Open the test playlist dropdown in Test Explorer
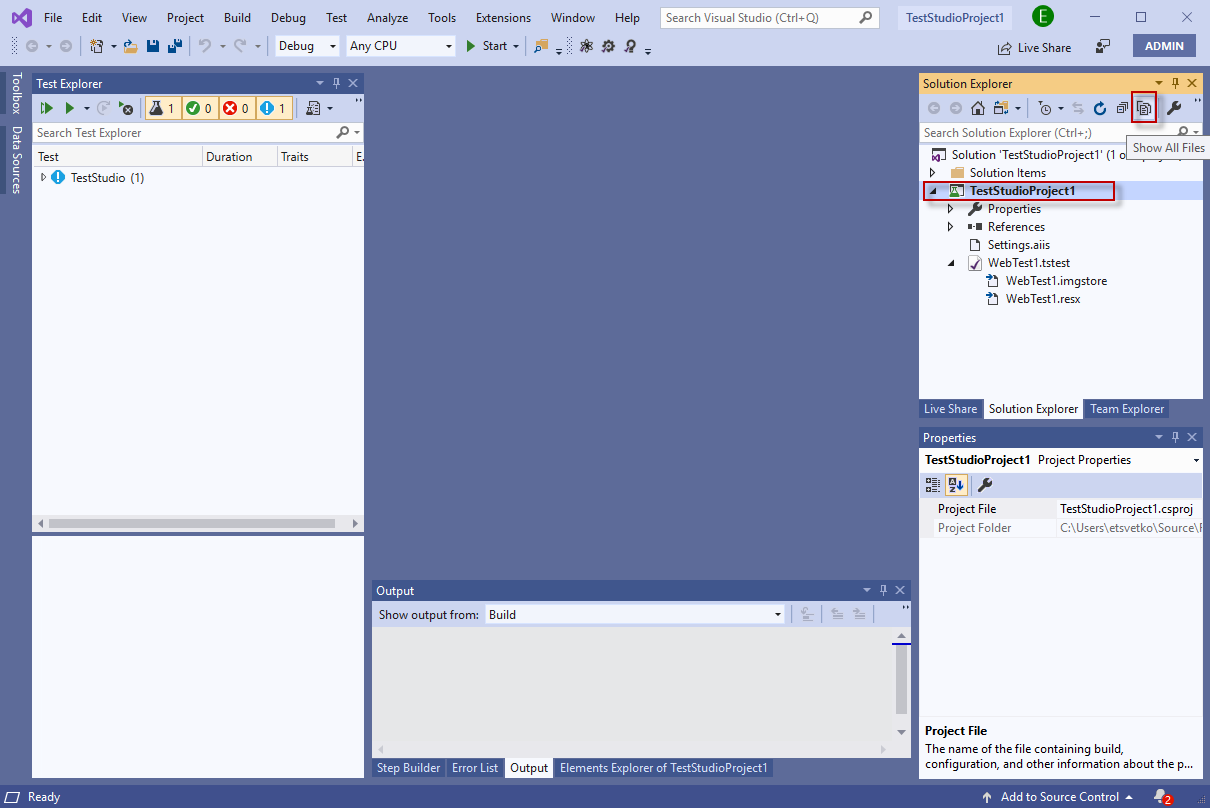Screen dimensions: 1210x808 pos(320,108)
